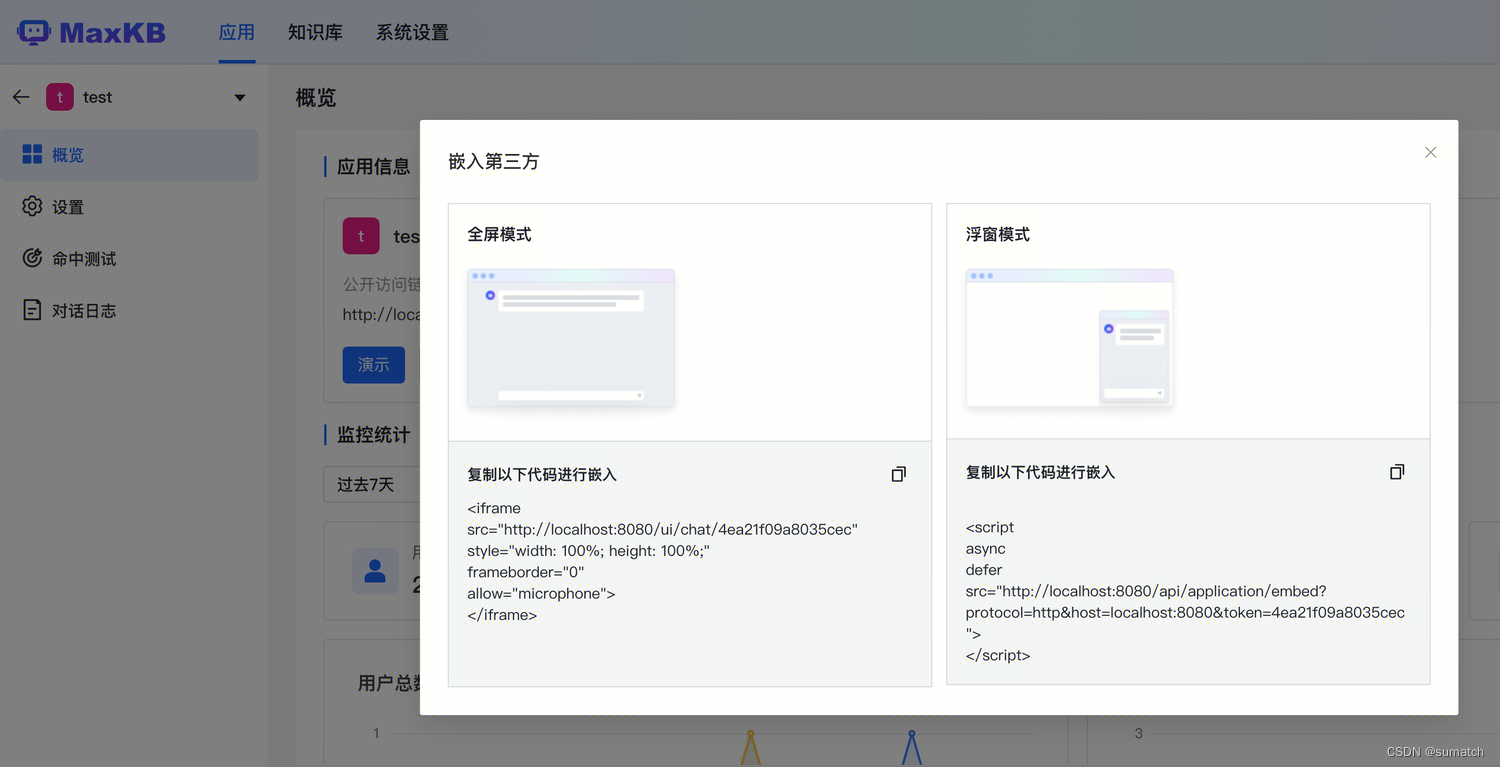Click the 概览 grid icon in sidebar
This screenshot has height=767, width=1500.
click(x=32, y=154)
